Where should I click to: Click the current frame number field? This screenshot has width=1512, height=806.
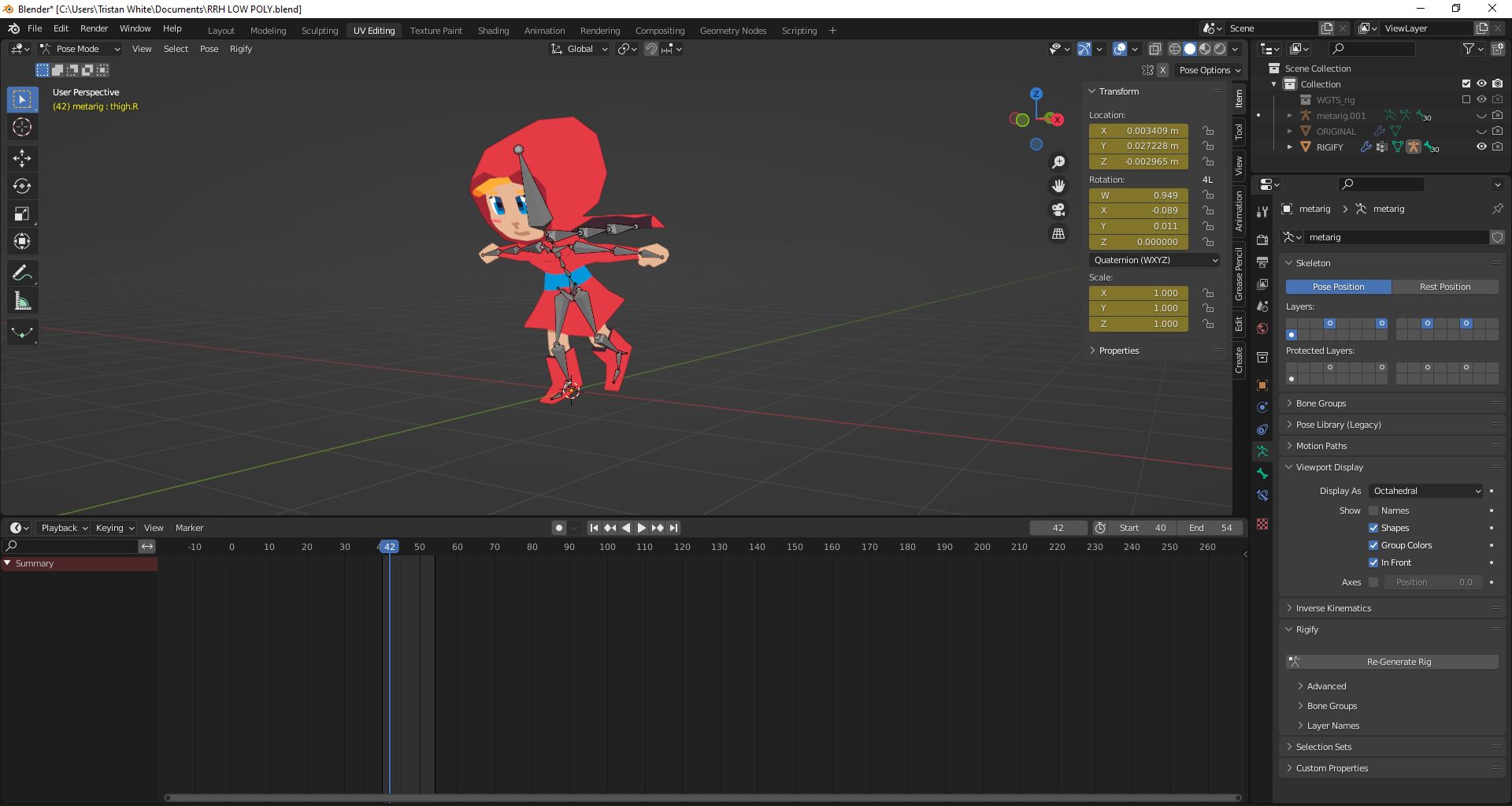1058,528
